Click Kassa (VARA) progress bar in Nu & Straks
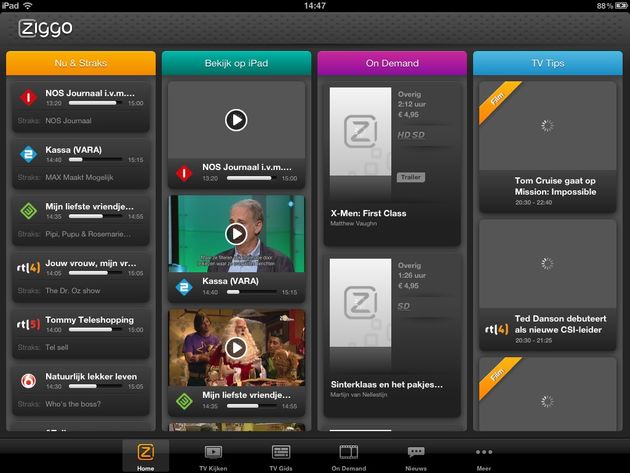The width and height of the screenshot is (630, 473). (95, 160)
